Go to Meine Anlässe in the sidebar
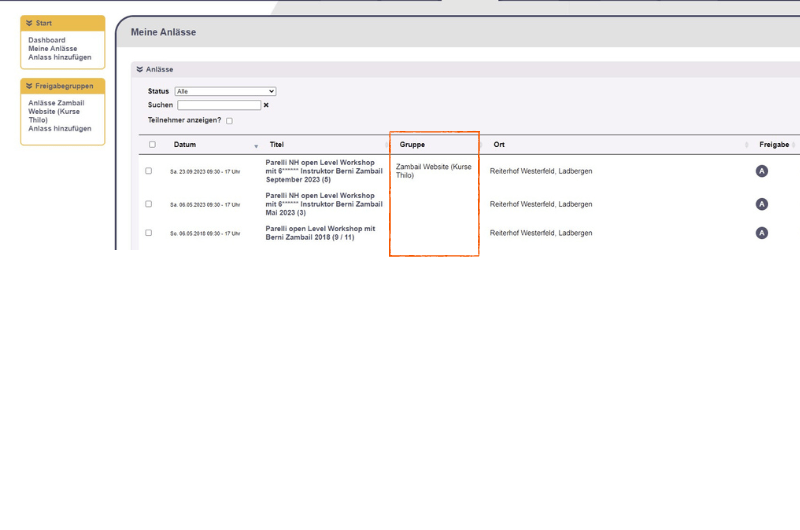This screenshot has width=800, height=530. click(52, 48)
